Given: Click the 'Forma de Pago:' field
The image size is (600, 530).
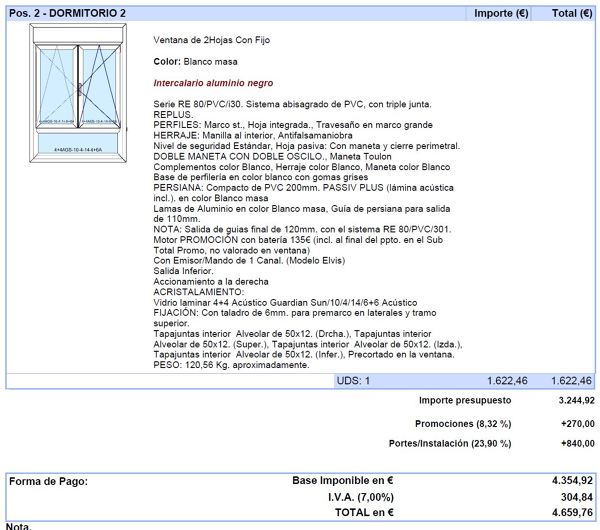Looking at the screenshot, I should [48, 481].
